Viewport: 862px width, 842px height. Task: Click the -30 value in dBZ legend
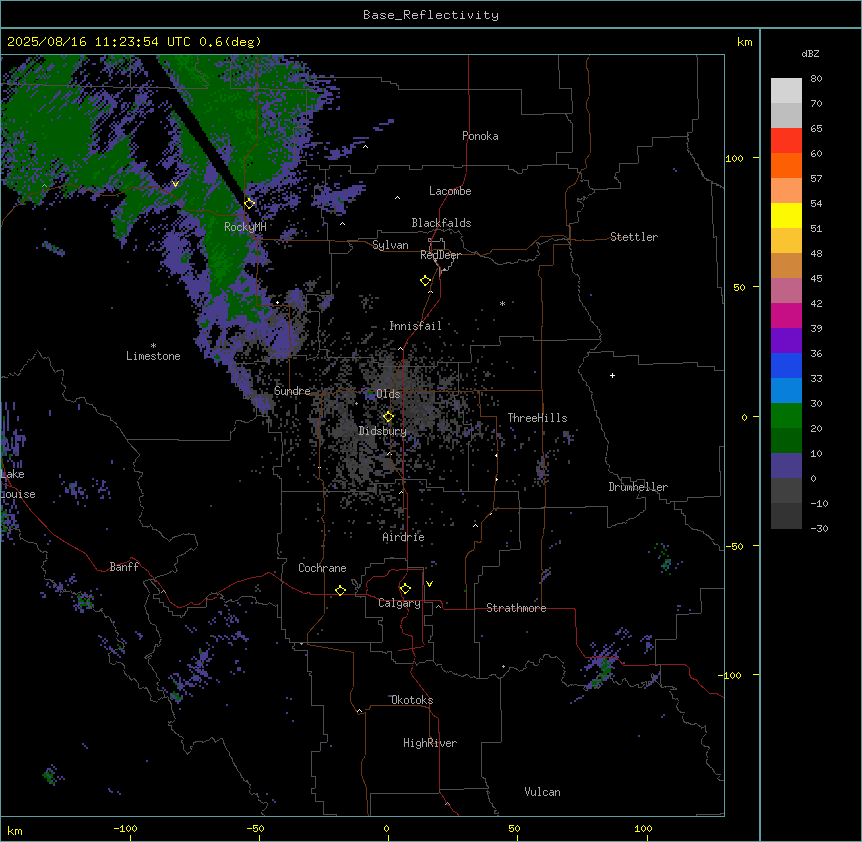(x=819, y=528)
